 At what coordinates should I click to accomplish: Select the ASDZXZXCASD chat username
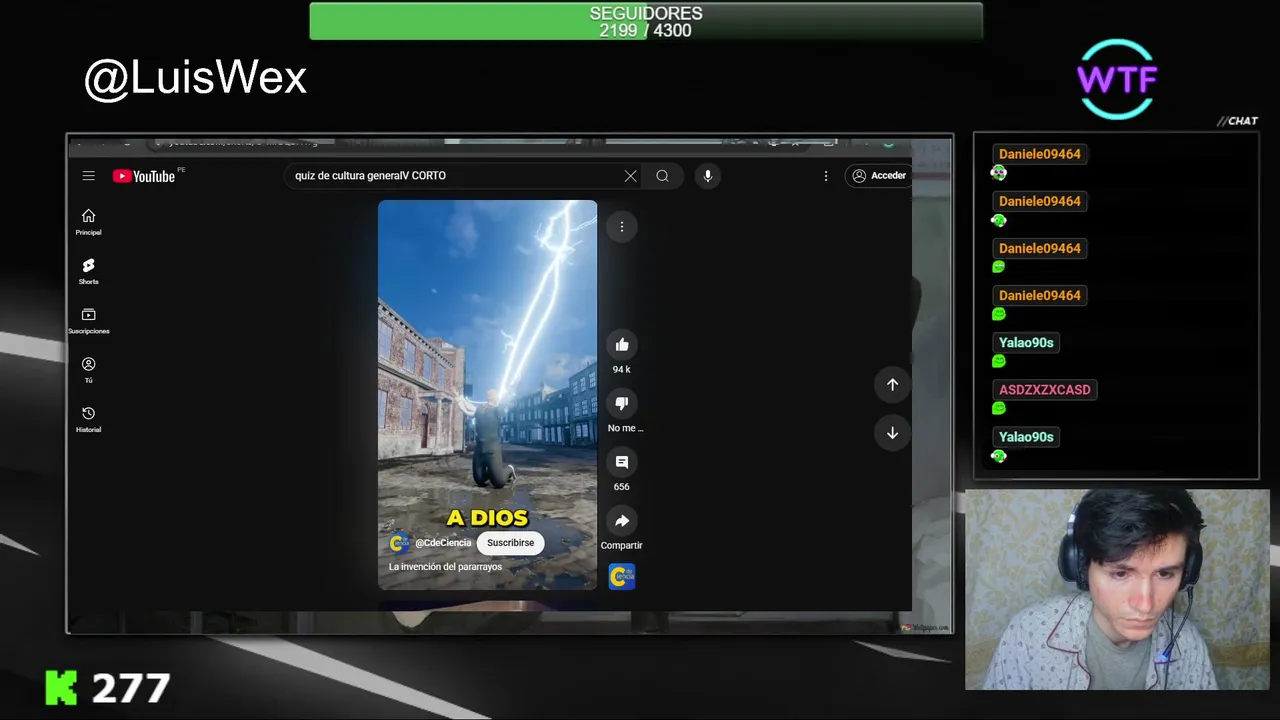1045,390
